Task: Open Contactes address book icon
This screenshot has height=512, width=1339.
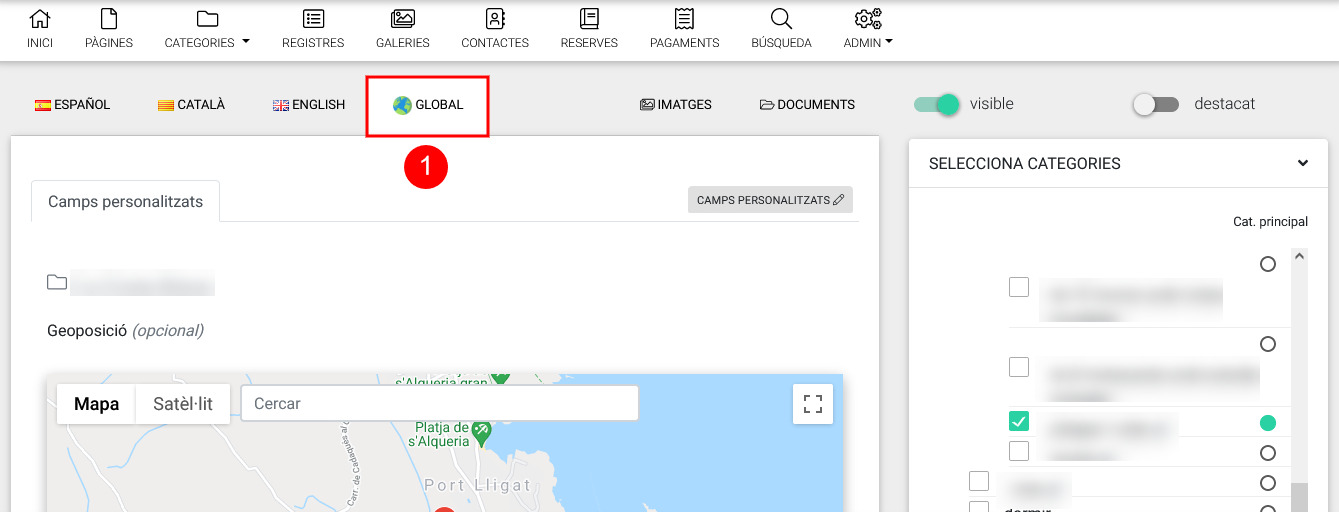Action: (495, 19)
